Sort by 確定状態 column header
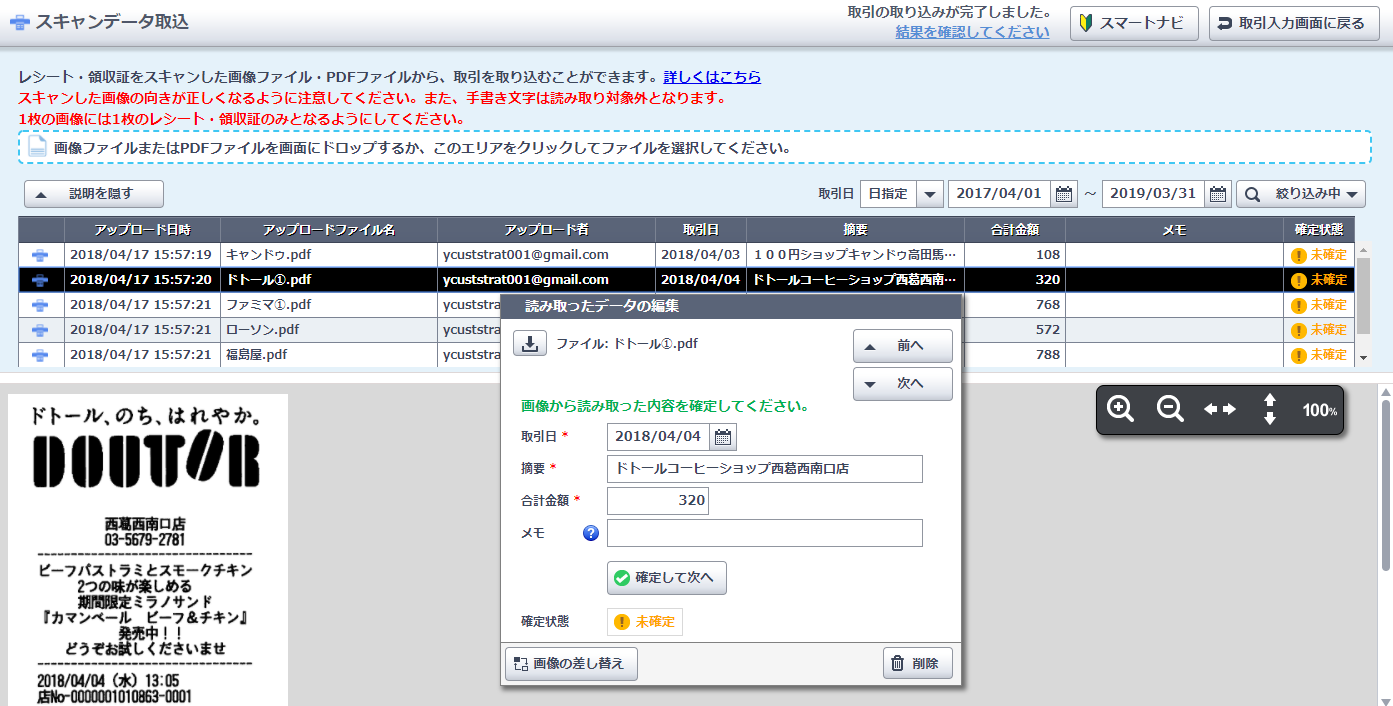The width and height of the screenshot is (1393, 706). [x=1319, y=230]
